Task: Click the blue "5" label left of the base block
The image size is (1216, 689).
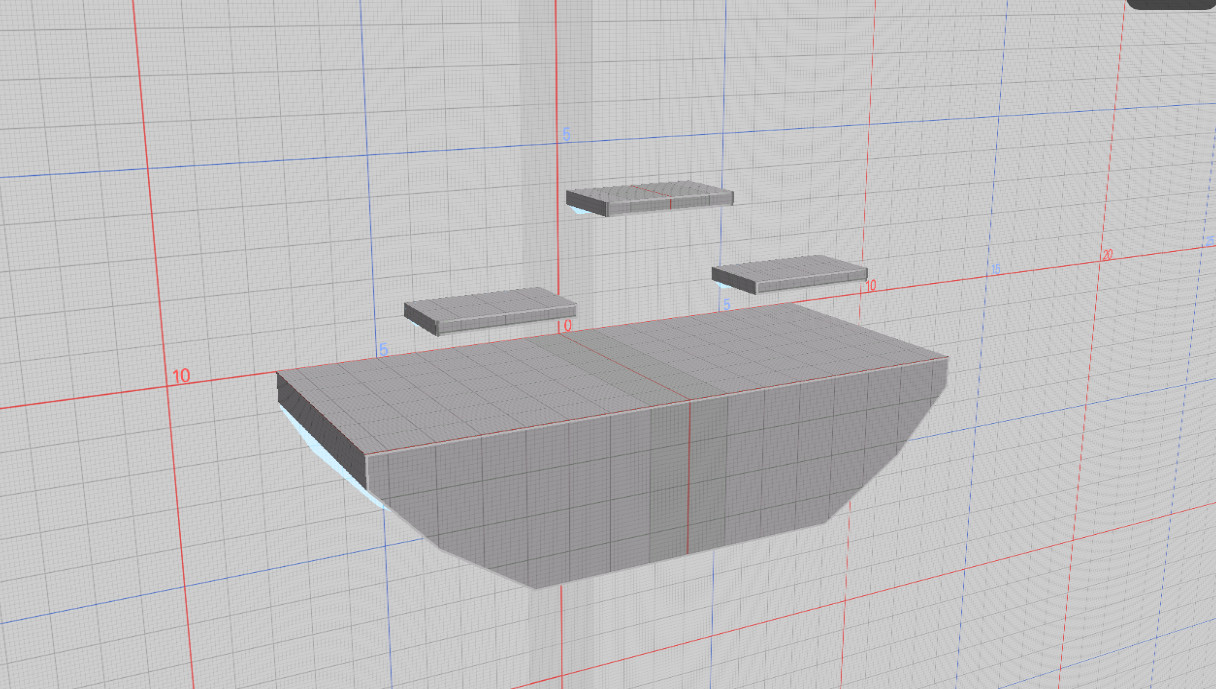Action: [383, 350]
